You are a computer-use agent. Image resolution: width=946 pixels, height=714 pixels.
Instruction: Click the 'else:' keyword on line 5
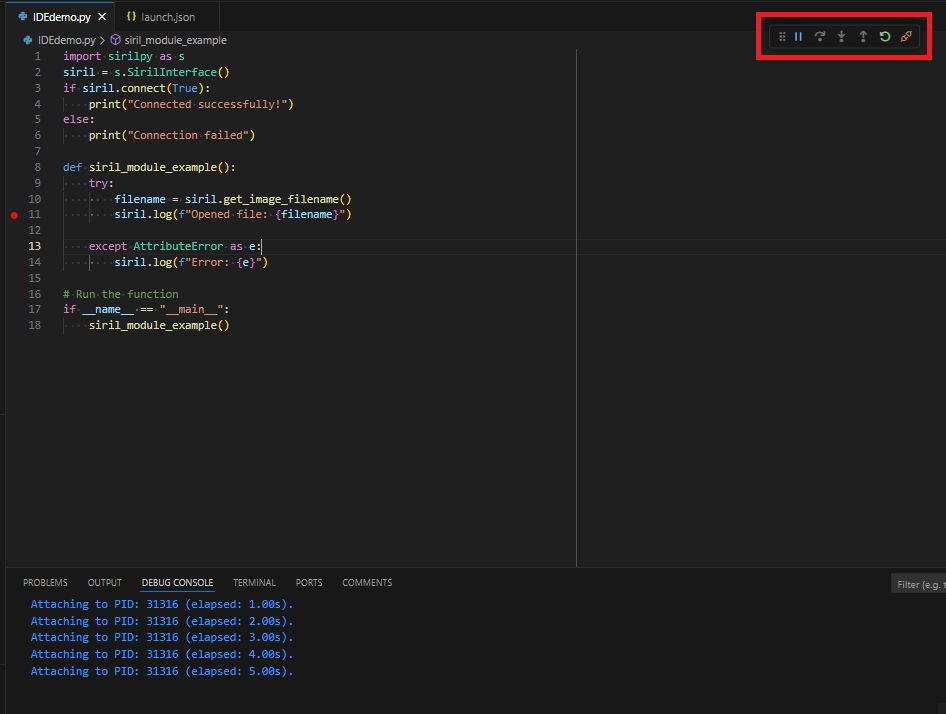tap(78, 120)
